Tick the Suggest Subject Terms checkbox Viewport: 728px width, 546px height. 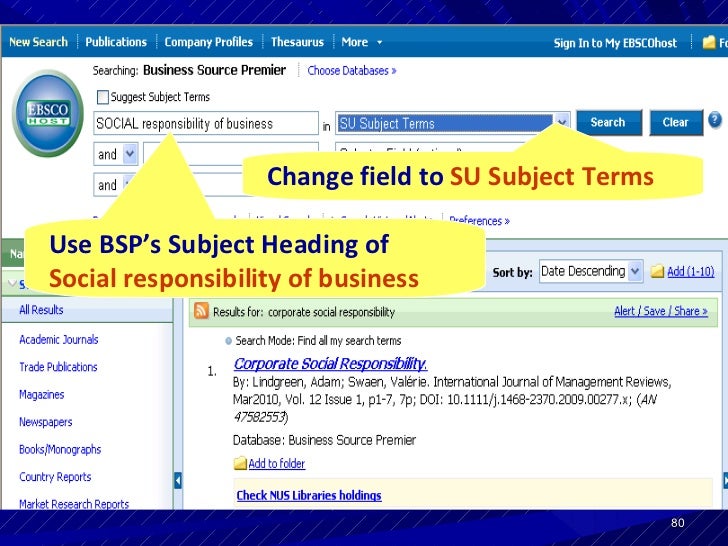coord(103,97)
